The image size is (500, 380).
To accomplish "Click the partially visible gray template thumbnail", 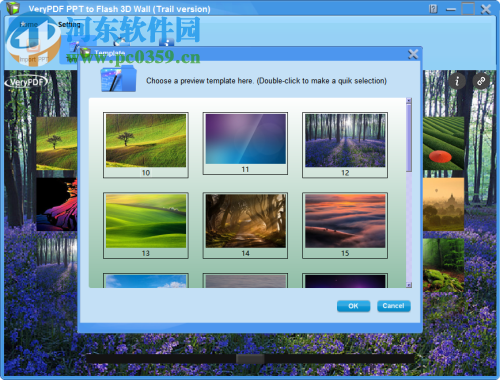I will 245,281.
